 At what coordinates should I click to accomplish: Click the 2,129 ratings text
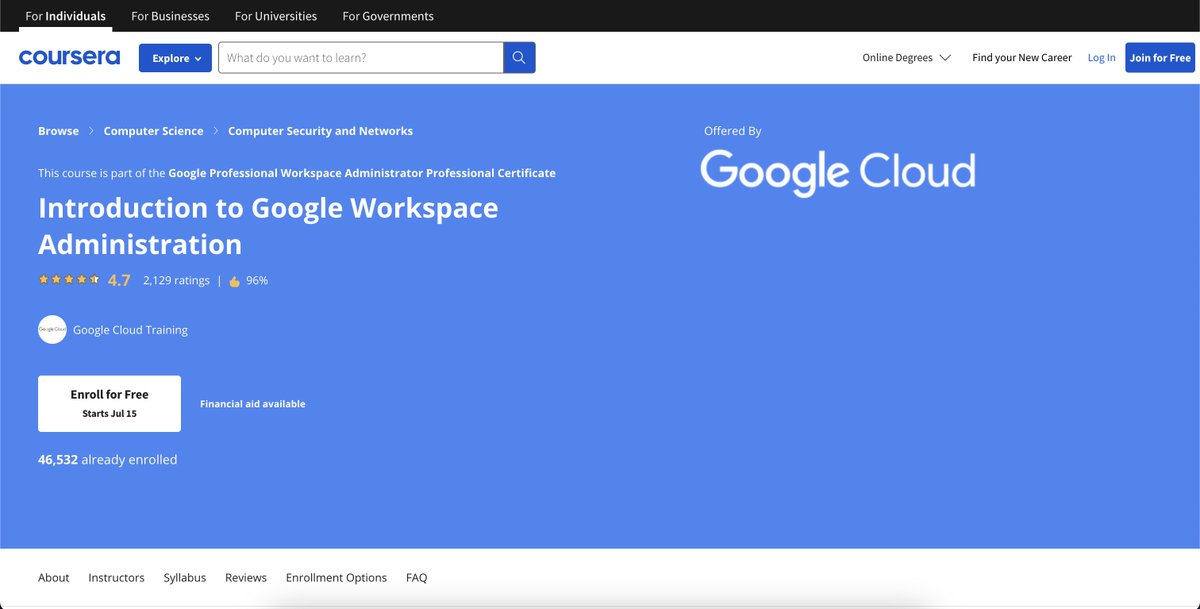click(x=176, y=281)
